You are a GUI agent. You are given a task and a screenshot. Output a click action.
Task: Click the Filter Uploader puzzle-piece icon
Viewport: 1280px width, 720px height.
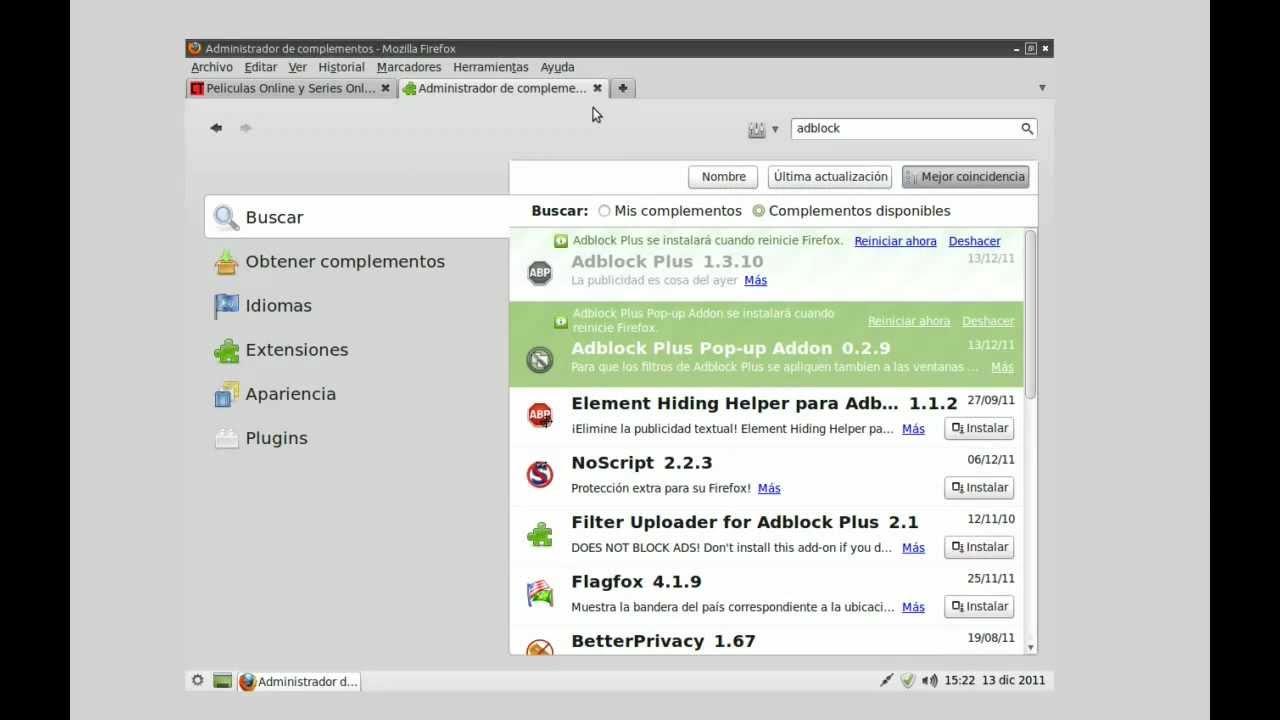click(540, 534)
